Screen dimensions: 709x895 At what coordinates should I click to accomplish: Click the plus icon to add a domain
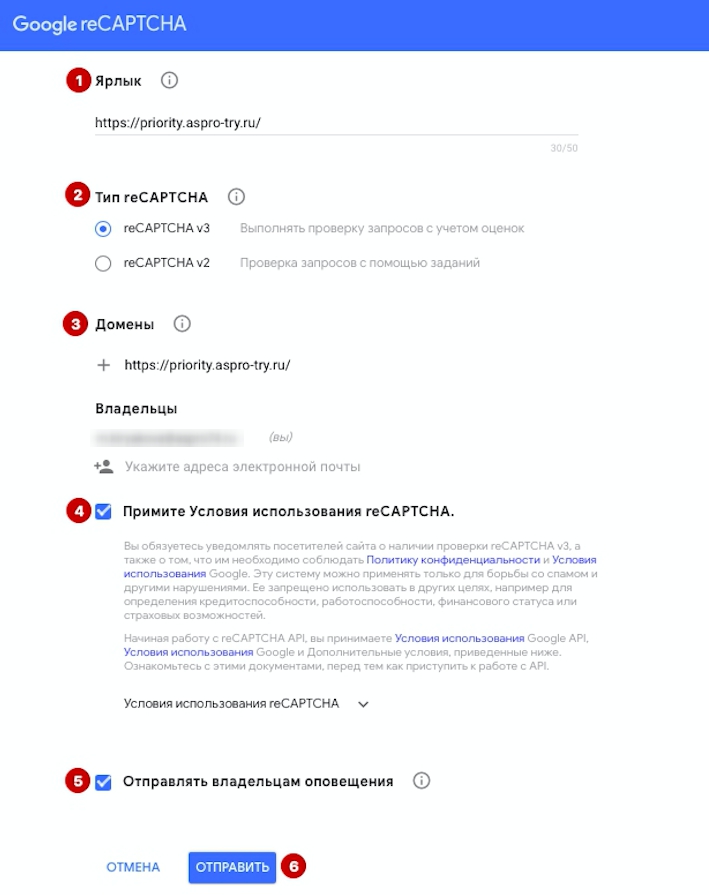pyautogui.click(x=103, y=365)
